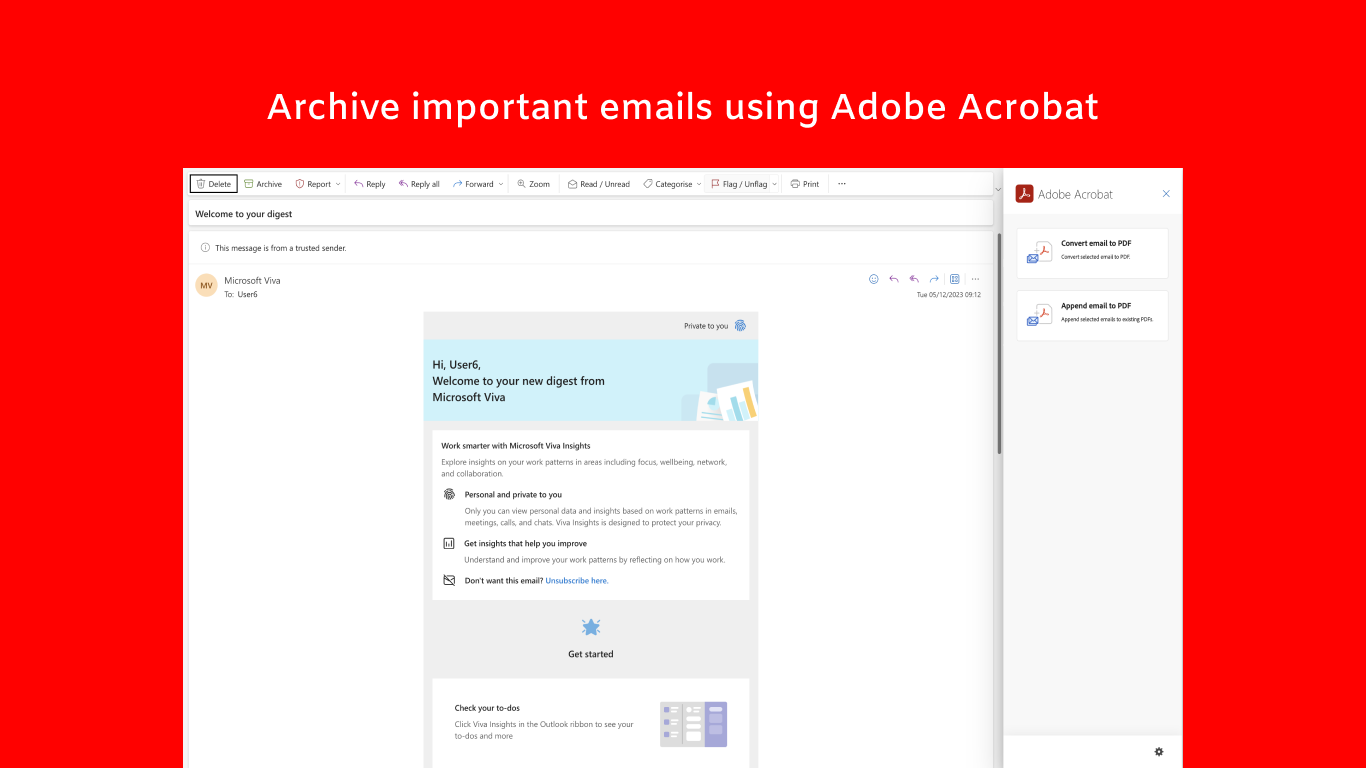1366x768 pixels.
Task: Click the "Adobe Acrobat" panel title
Action: (1075, 194)
